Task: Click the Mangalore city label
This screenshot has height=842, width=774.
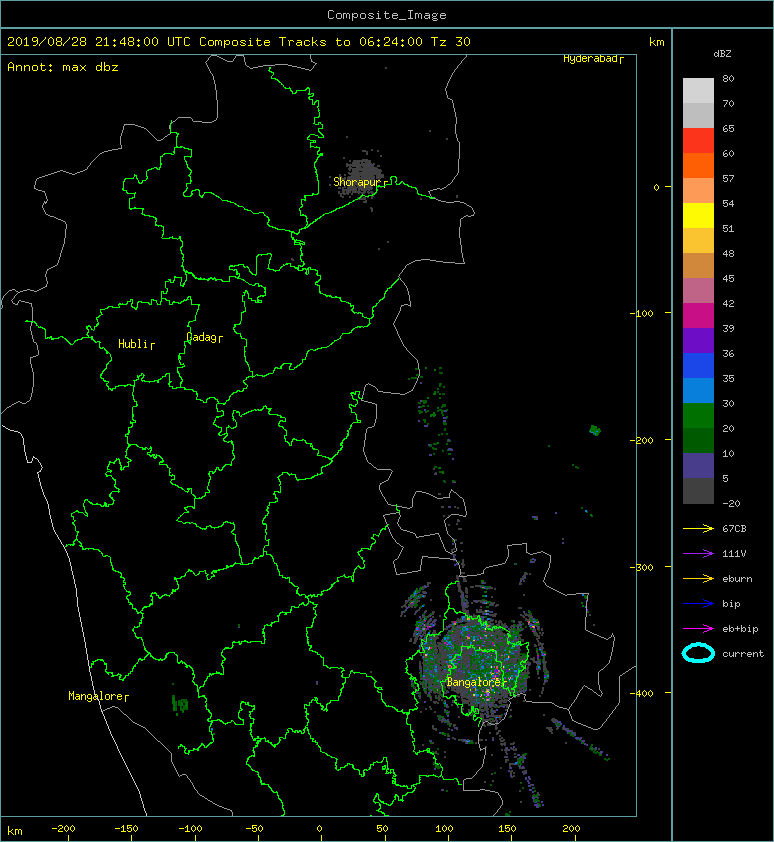Action: 98,696
